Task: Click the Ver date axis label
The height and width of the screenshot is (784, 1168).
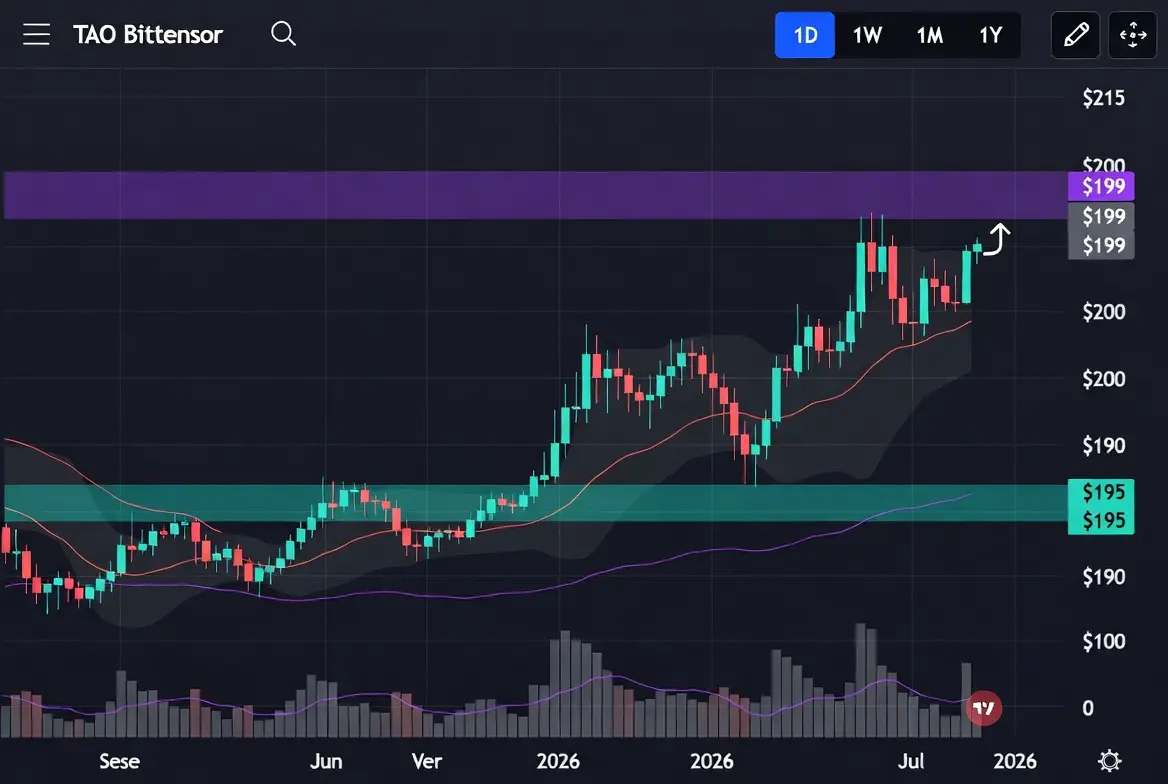Action: (427, 761)
